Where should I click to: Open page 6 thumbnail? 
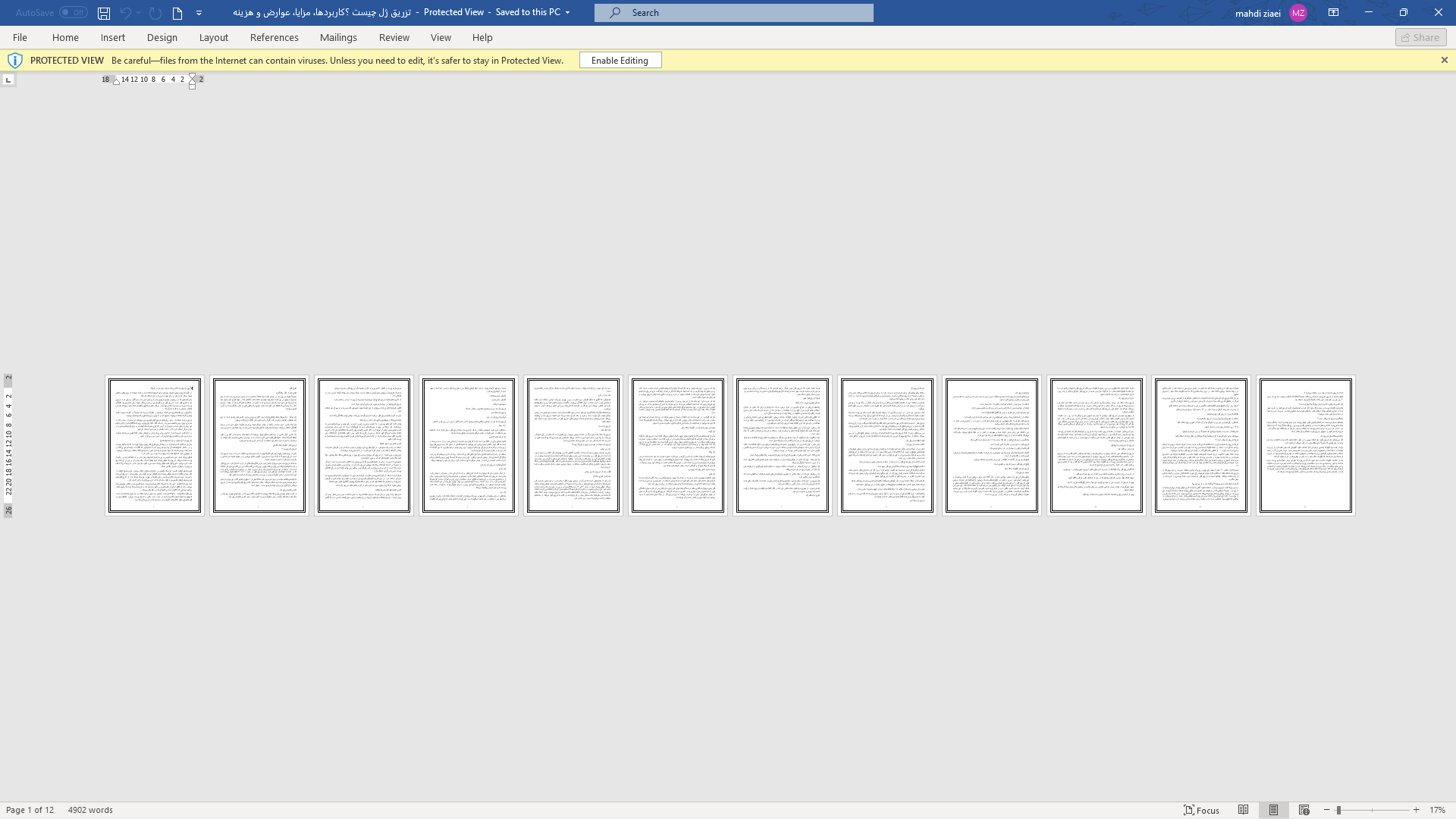point(678,446)
